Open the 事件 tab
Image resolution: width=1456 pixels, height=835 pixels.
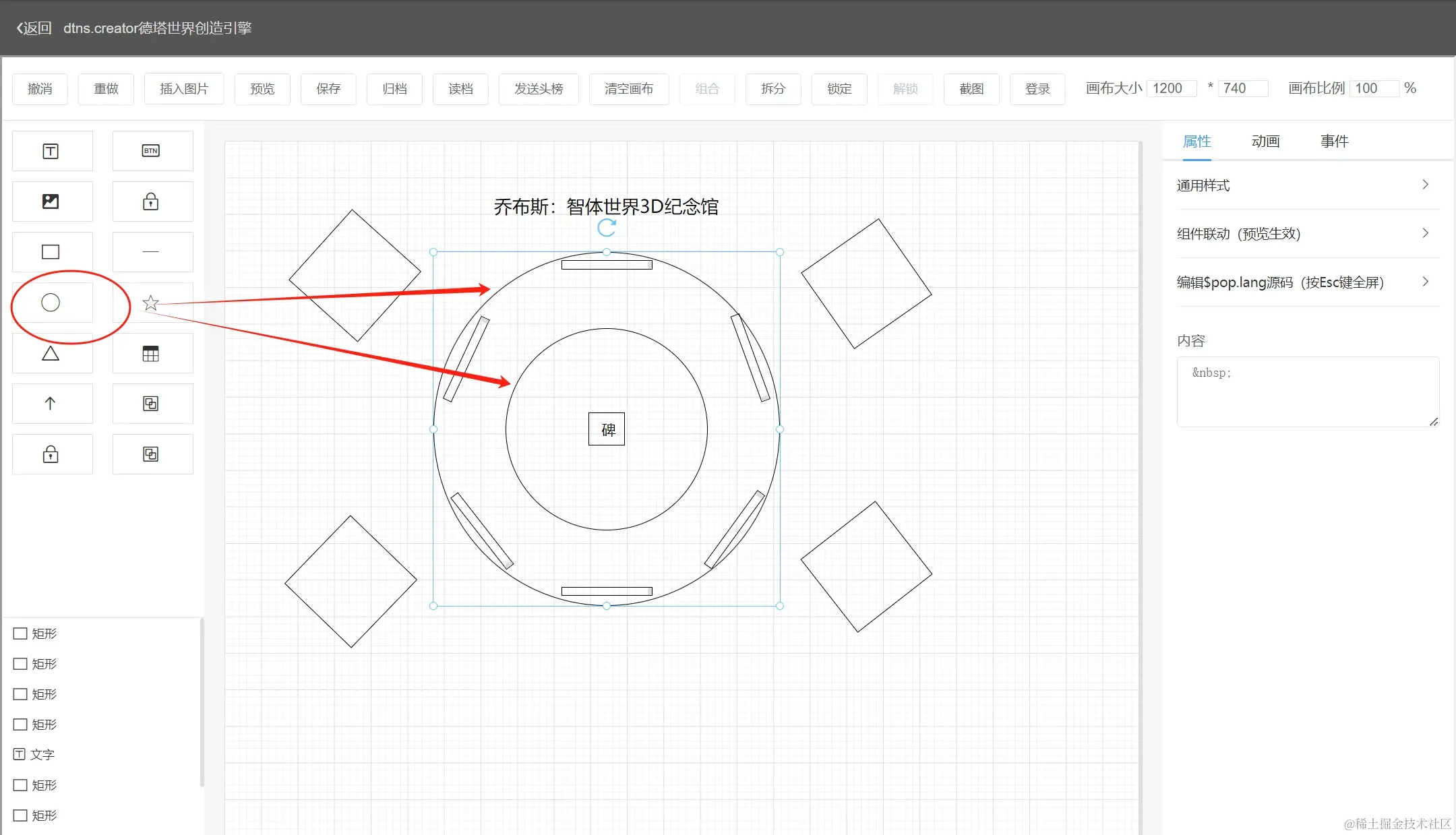[x=1334, y=142]
